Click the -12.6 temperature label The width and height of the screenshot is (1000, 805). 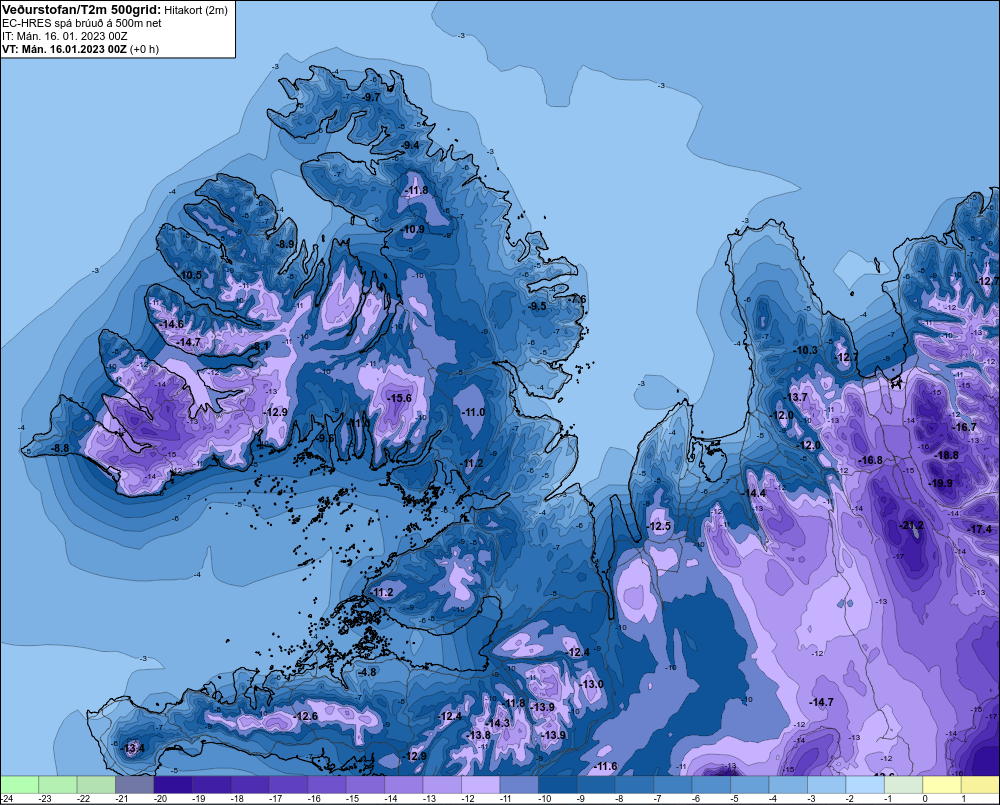click(x=305, y=716)
